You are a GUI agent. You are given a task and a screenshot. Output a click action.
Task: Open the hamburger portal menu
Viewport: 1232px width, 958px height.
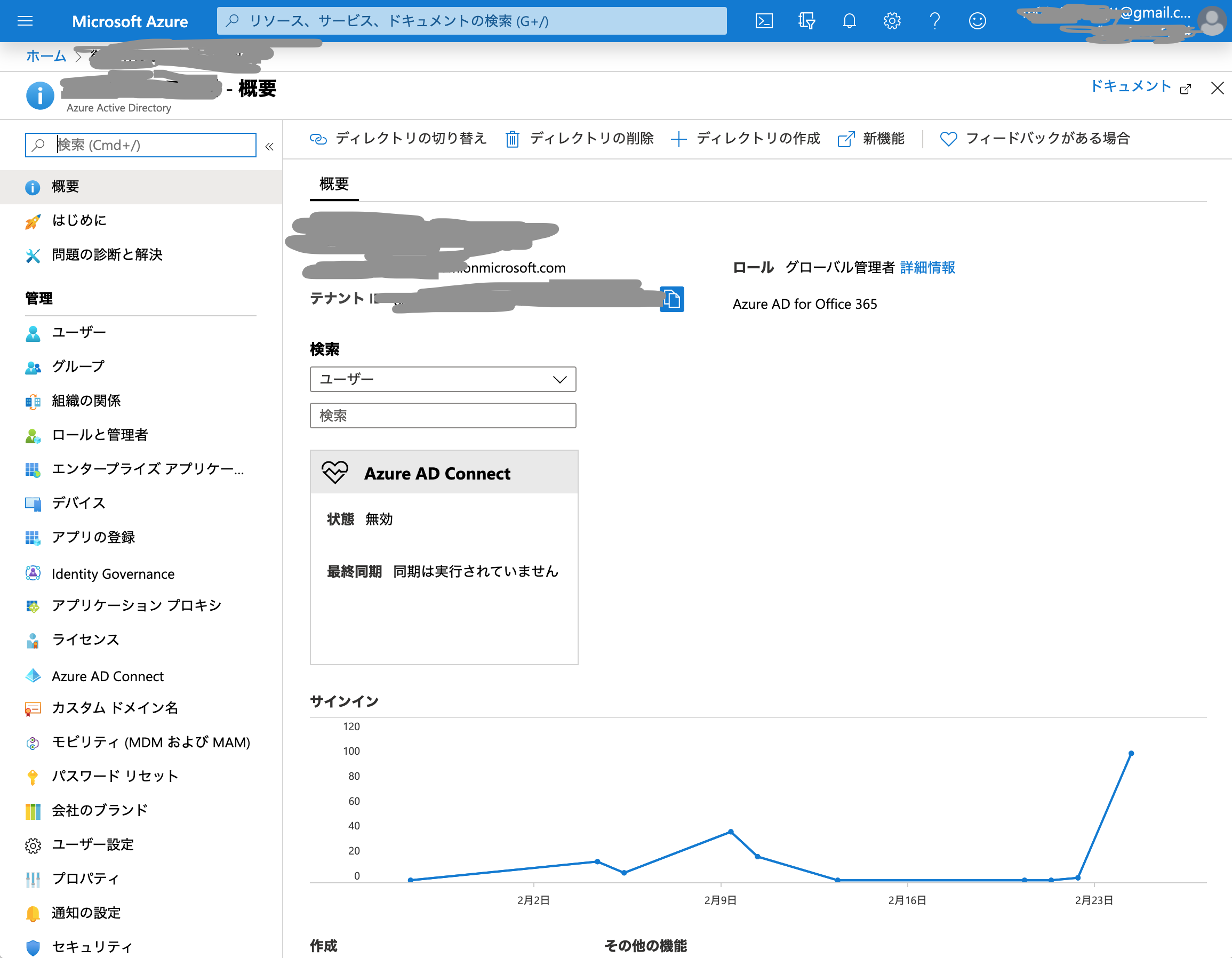coord(26,21)
